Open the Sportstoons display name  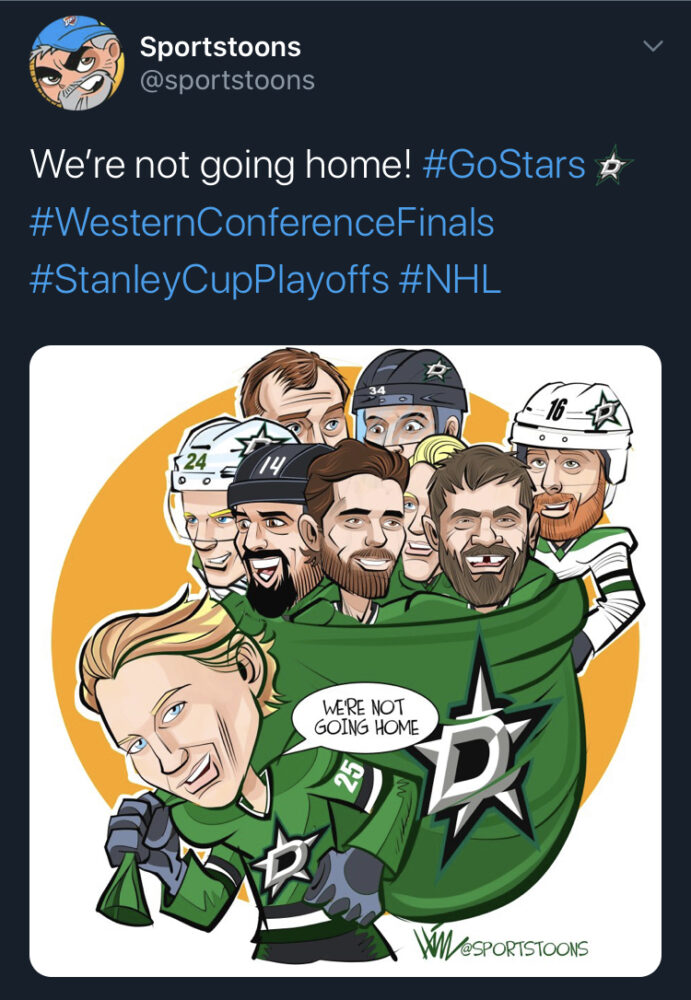tap(220, 47)
